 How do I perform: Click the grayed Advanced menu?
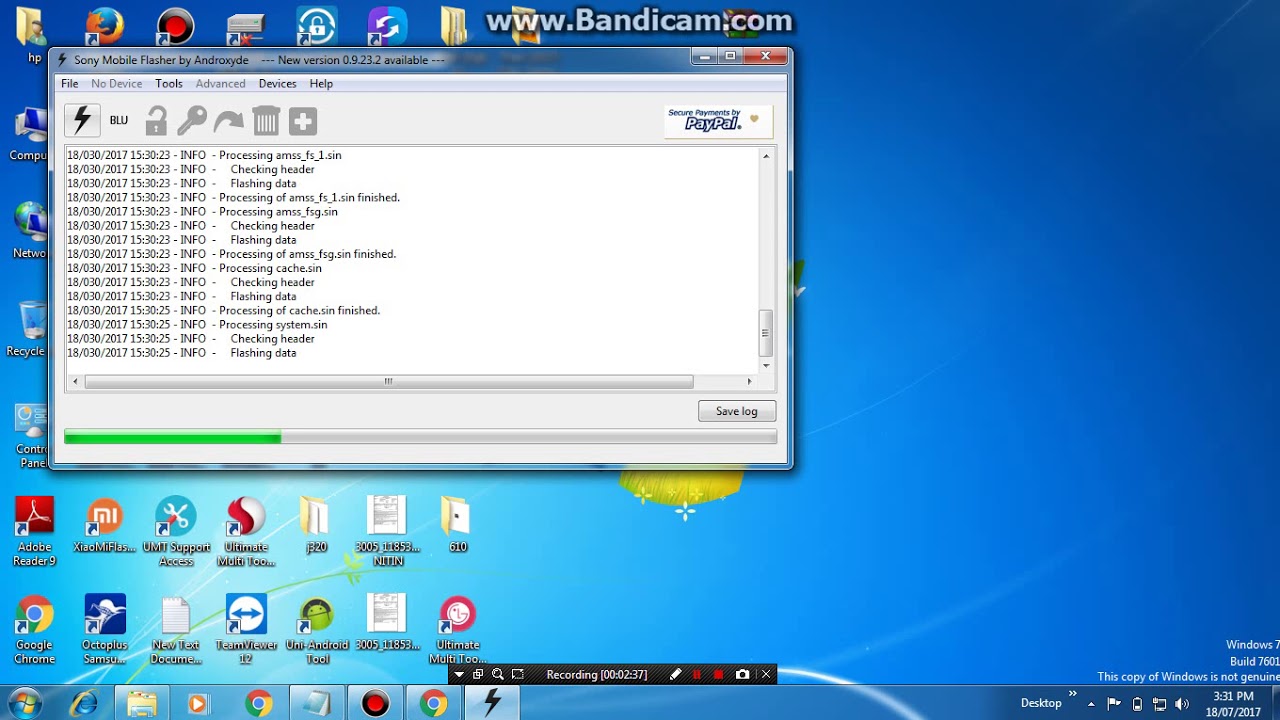(220, 84)
